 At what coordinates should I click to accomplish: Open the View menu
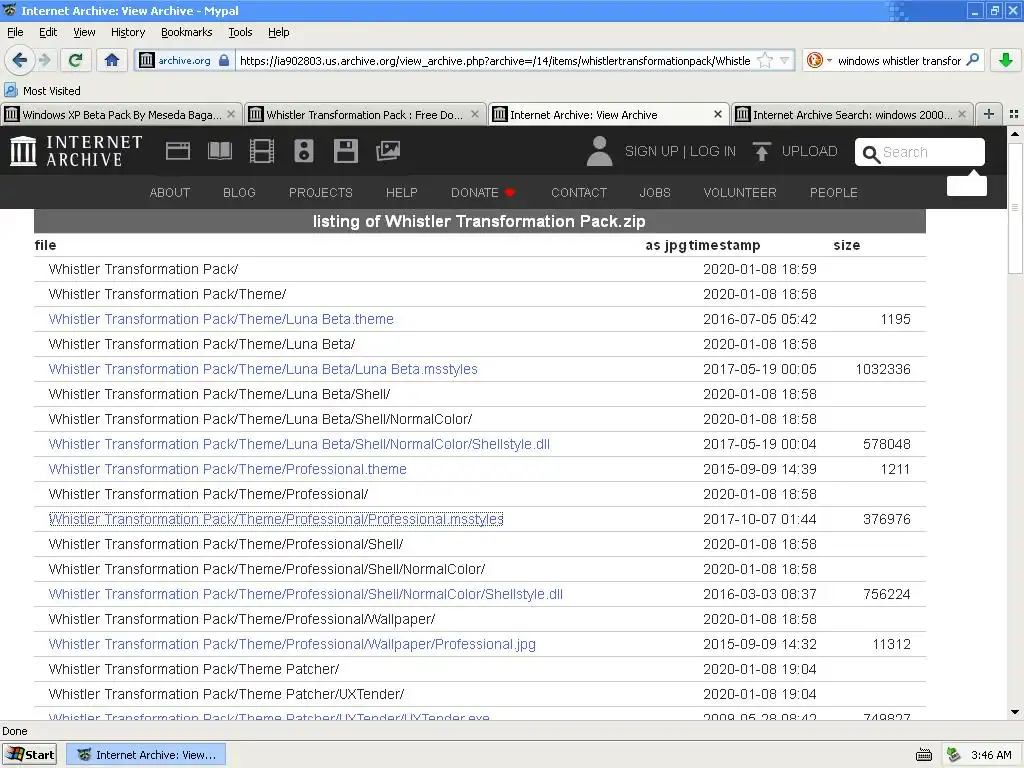coord(84,32)
